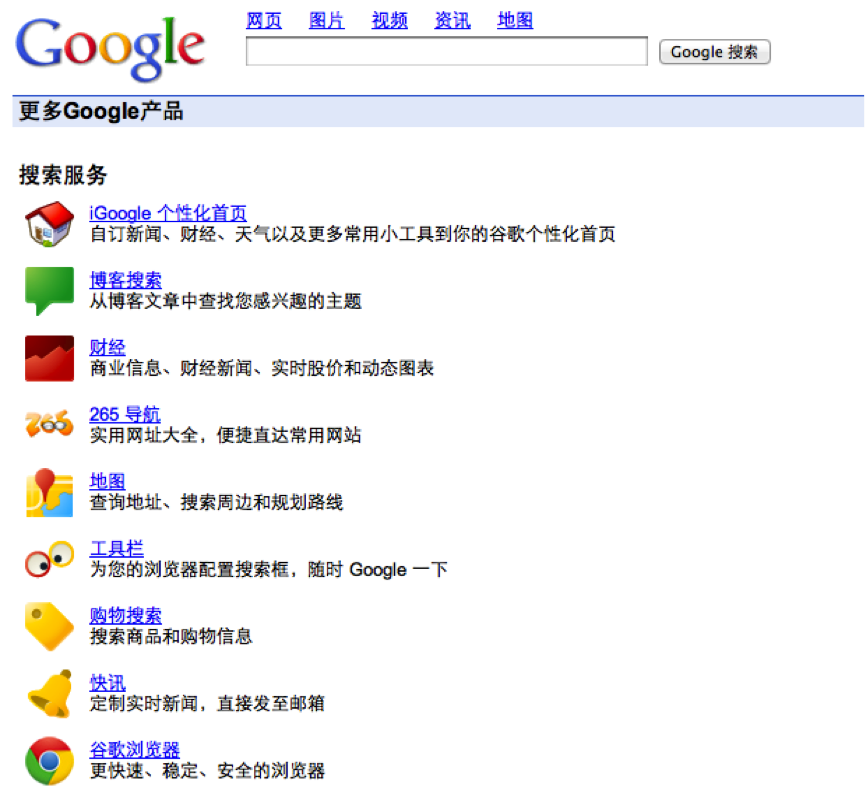Switch to the 资讯 tab link
The width and height of the screenshot is (865, 797).
452,21
